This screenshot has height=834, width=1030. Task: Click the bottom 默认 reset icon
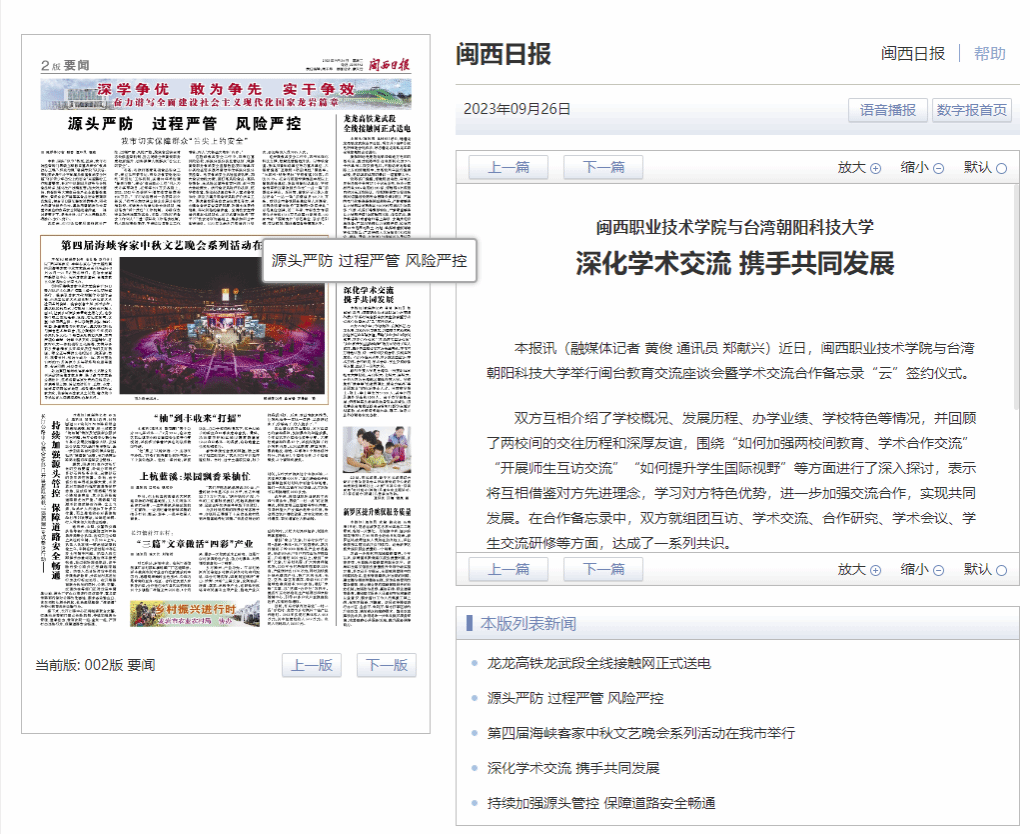pyautogui.click(x=1001, y=570)
